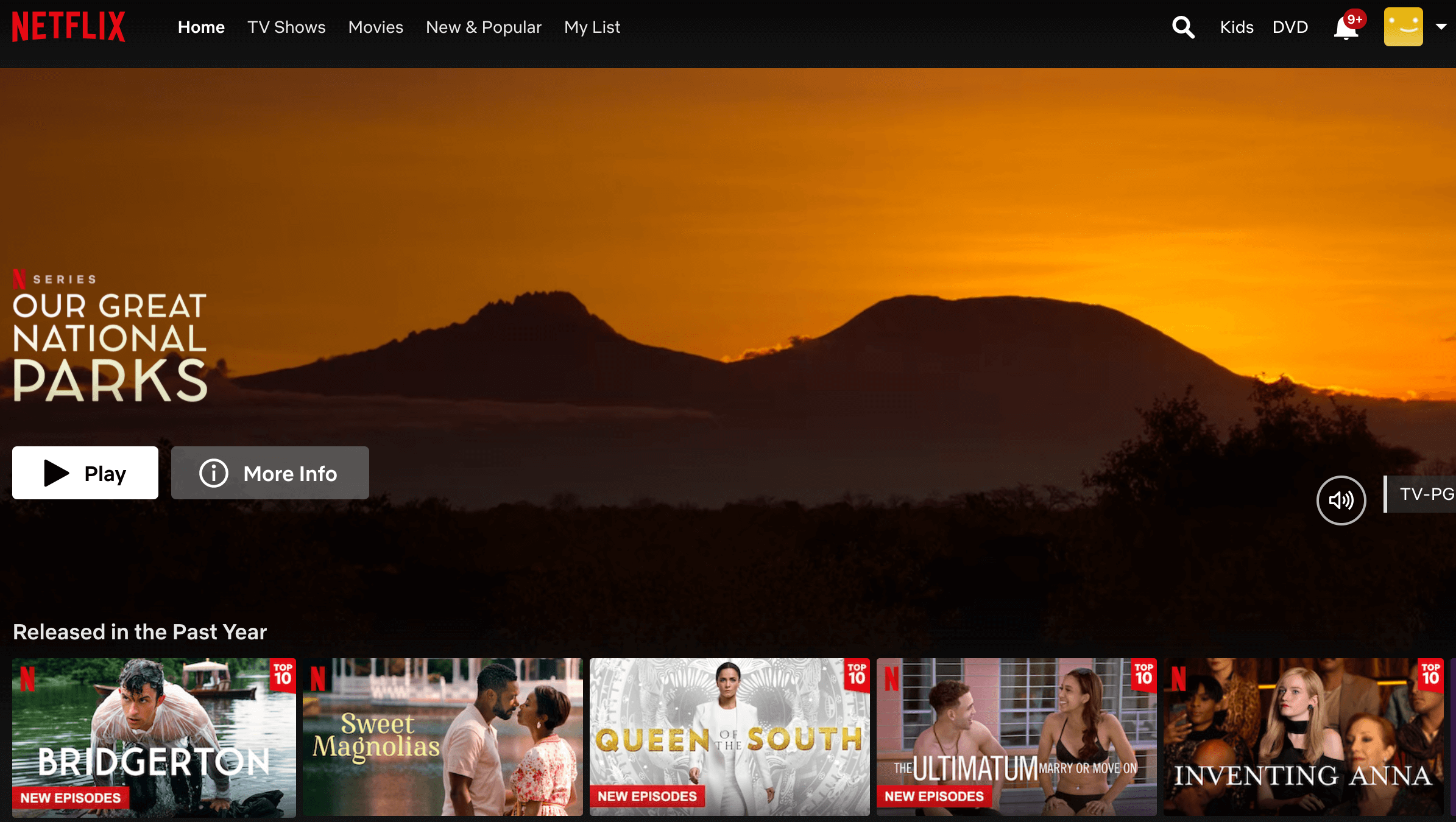This screenshot has width=1456, height=822.
Task: Open New & Popular
Action: coord(484,27)
